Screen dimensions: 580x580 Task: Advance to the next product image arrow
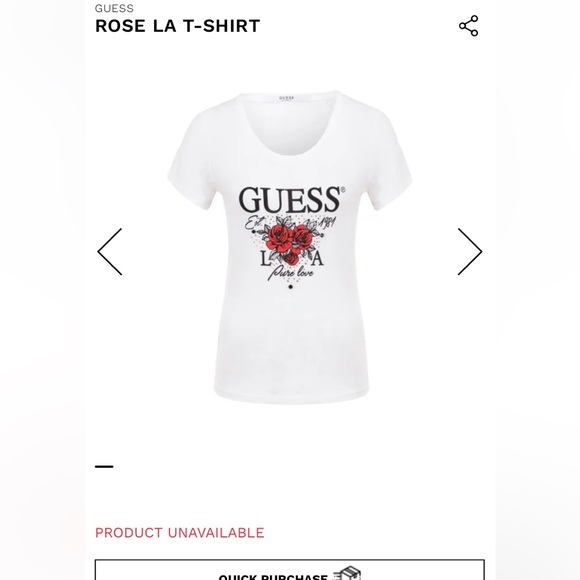tap(470, 252)
